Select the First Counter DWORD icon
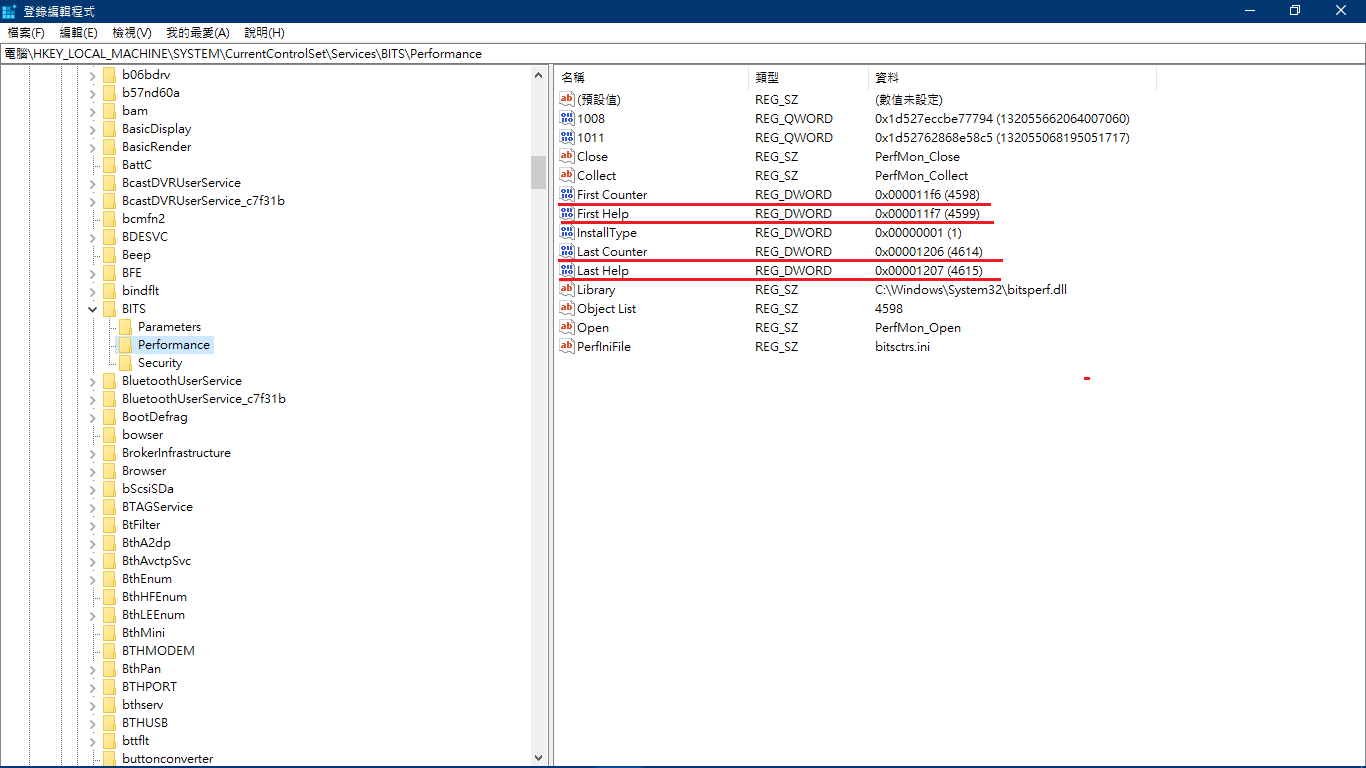The image size is (1366, 768). [567, 194]
